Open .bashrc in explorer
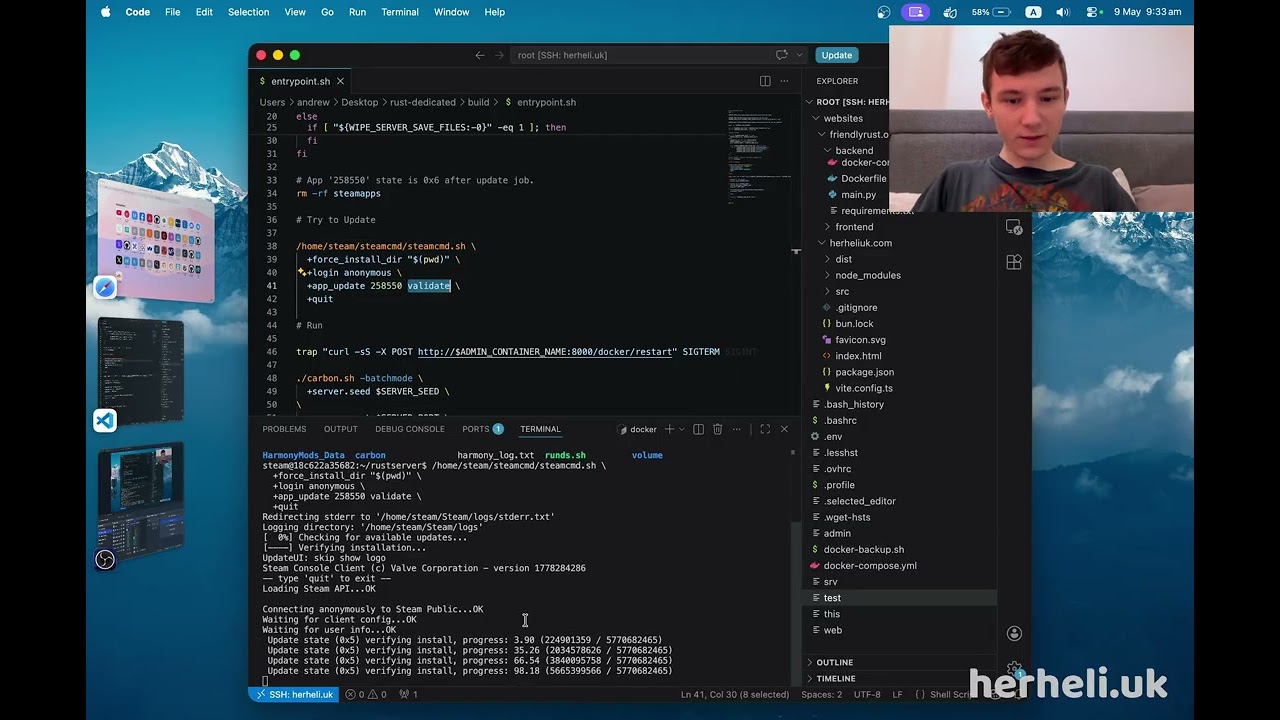The width and height of the screenshot is (1280, 720). [x=840, y=421]
